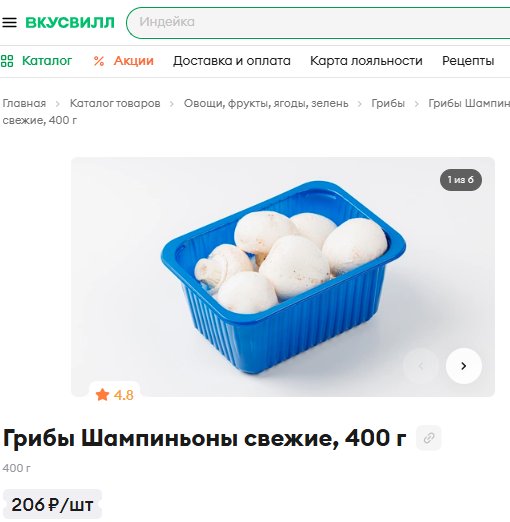
Task: Click the previous photo arrow button
Action: pos(421,366)
